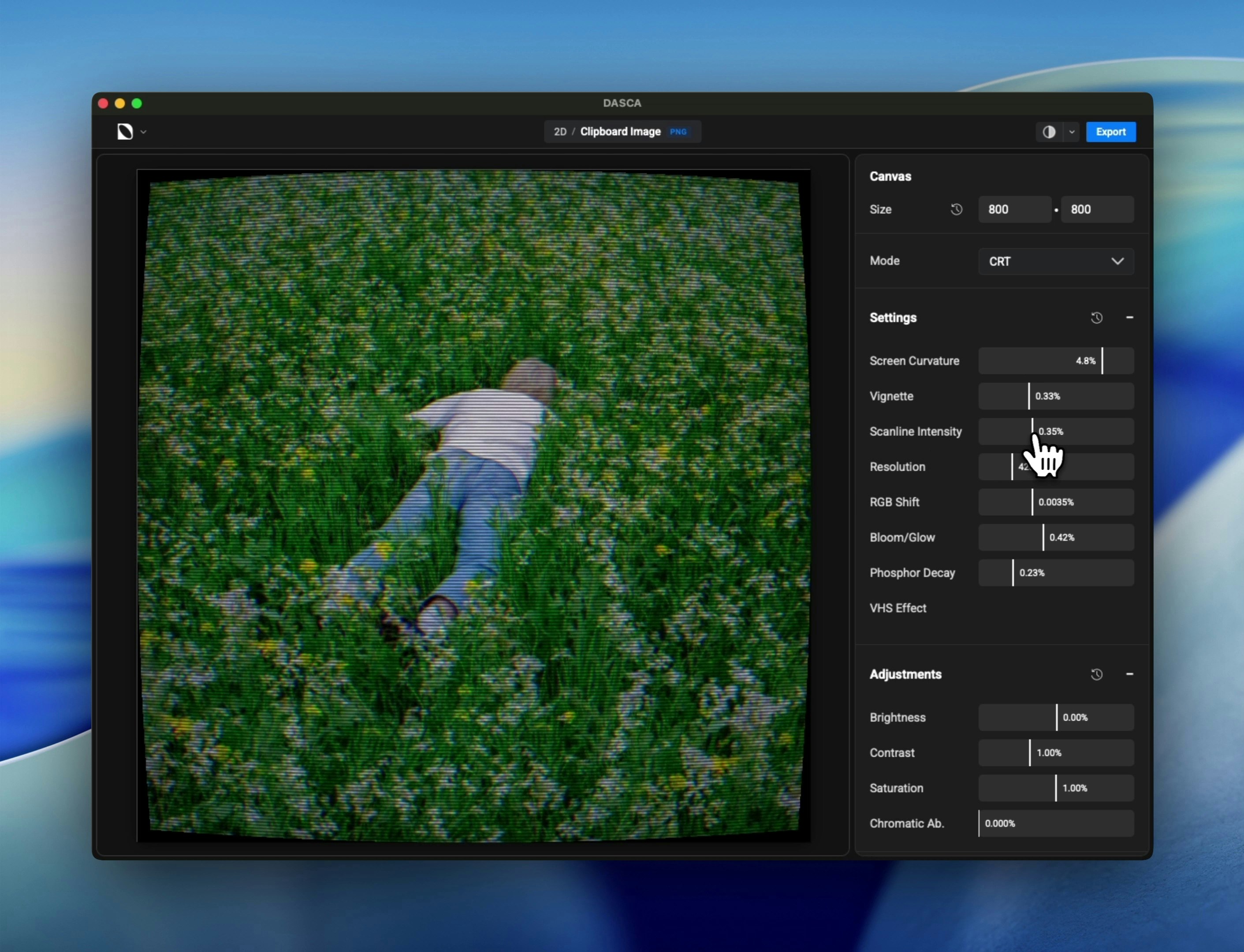Click the Brightness slider
Screen dimensions: 1244x952
coord(1055,718)
